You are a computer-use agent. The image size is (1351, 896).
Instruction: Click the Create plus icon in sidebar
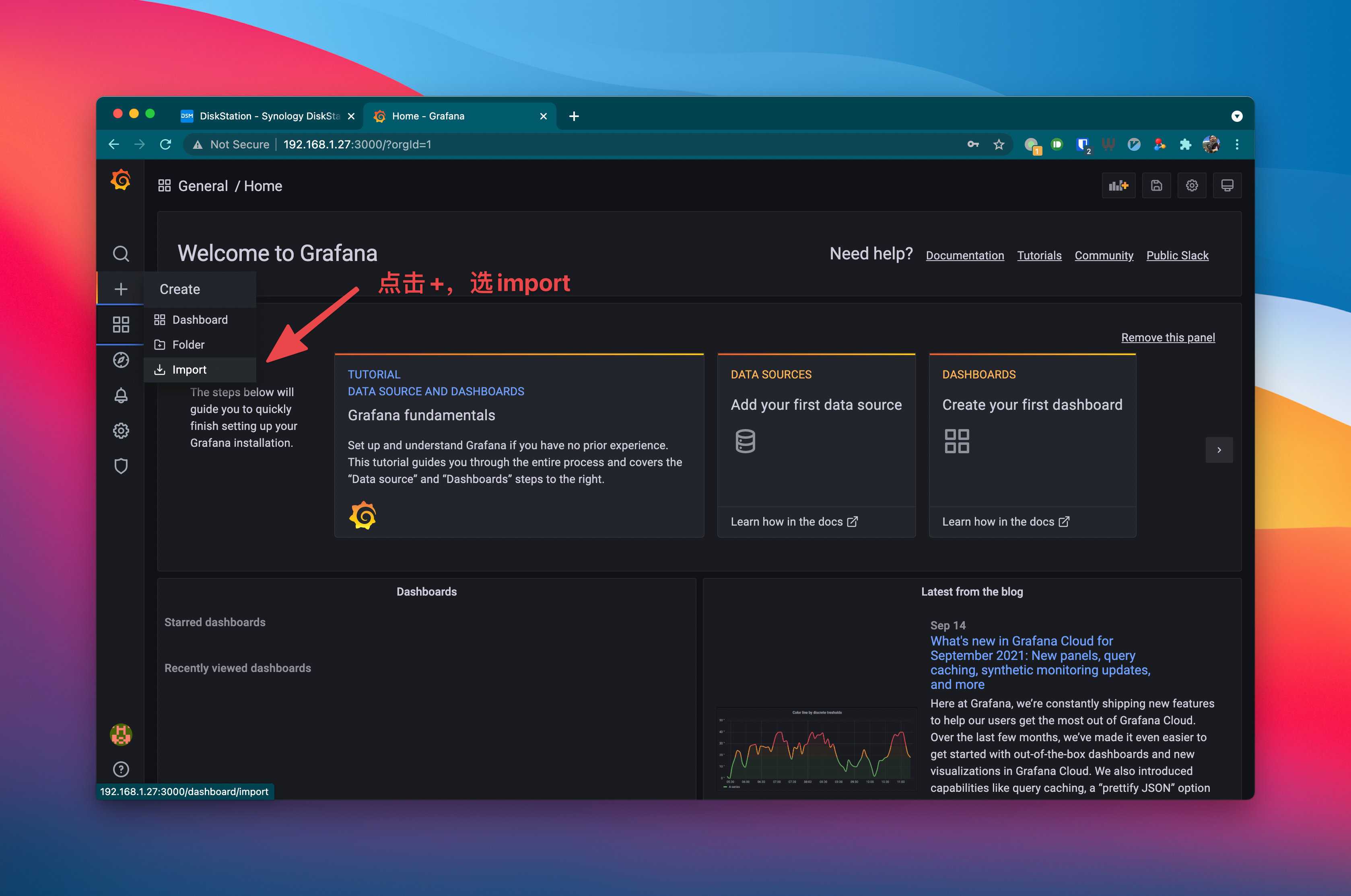click(121, 289)
